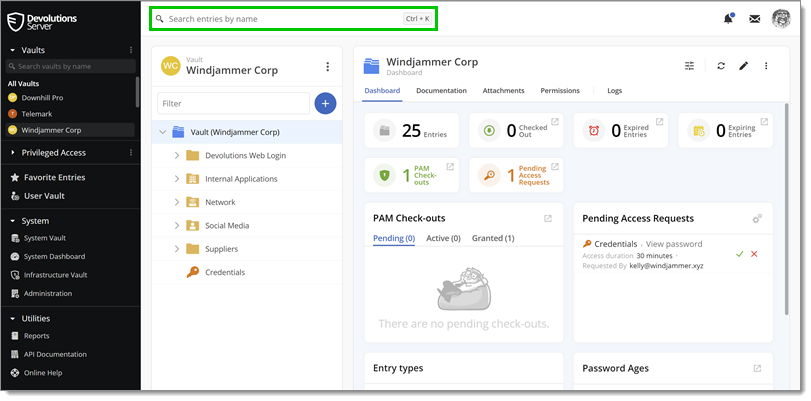811x401 pixels.
Task: Open PAM Check-outs panel external link
Action: tap(548, 218)
